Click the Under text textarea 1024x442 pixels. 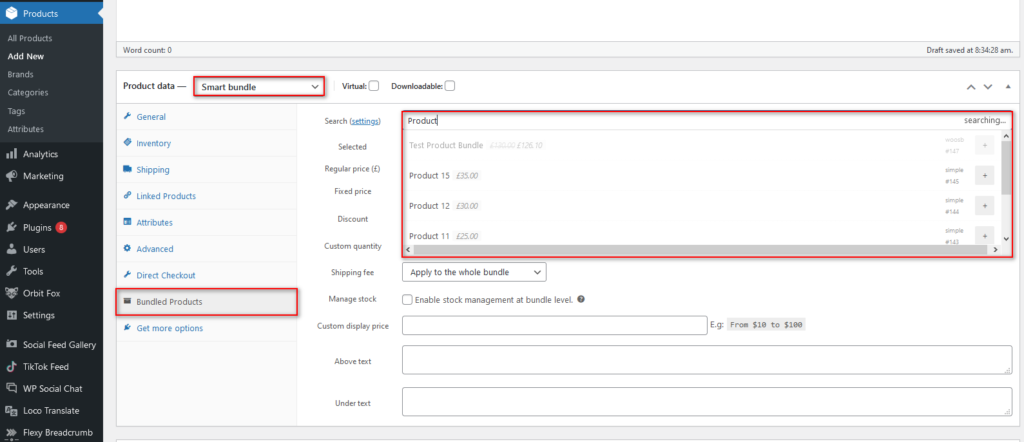(707, 402)
